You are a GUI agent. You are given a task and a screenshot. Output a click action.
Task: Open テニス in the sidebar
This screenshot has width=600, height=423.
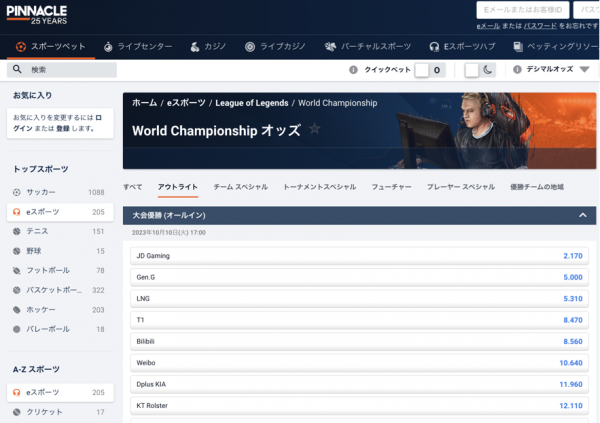[60, 231]
